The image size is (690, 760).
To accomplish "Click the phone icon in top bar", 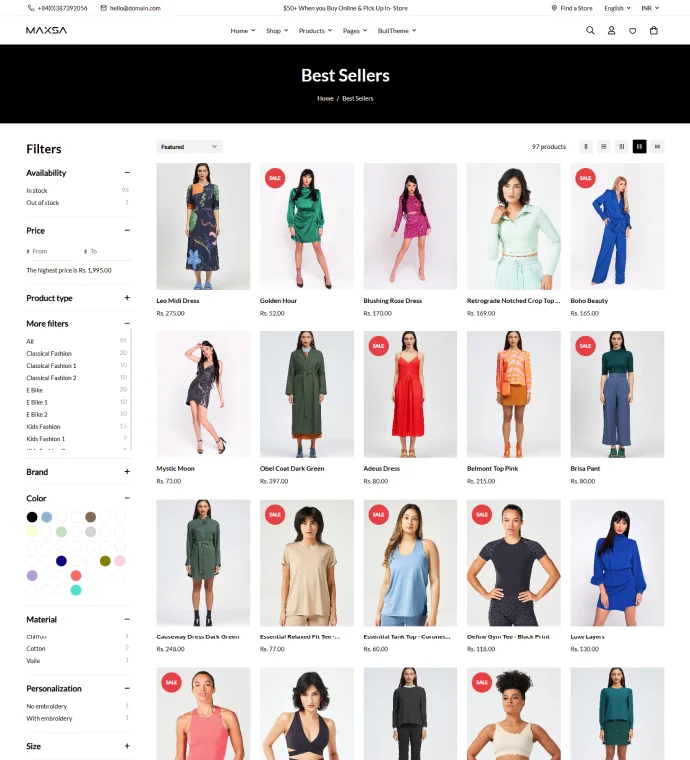I will click(x=31, y=8).
